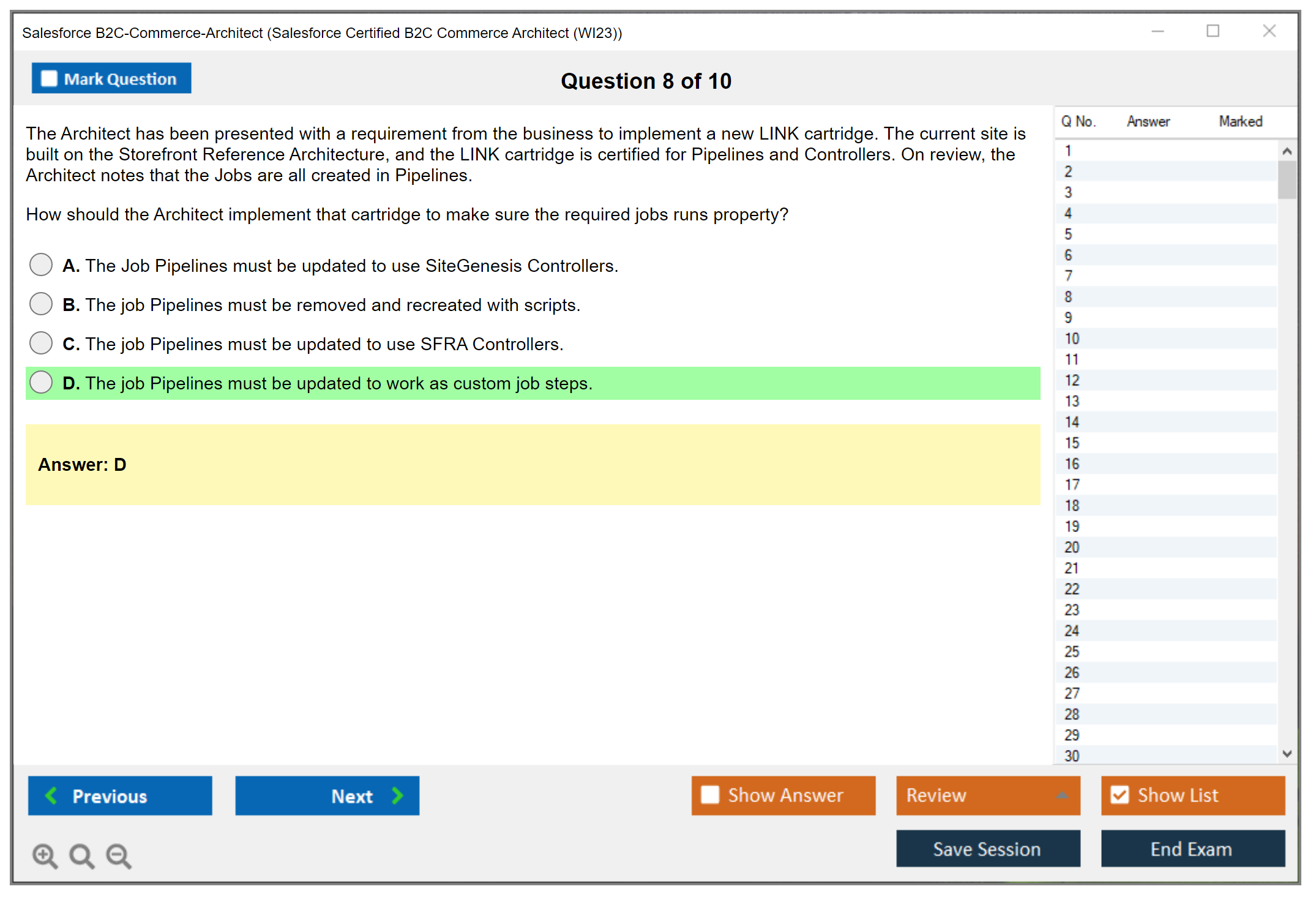Maximize the exam window
Image resolution: width=1316 pixels, height=900 pixels.
pyautogui.click(x=1213, y=31)
